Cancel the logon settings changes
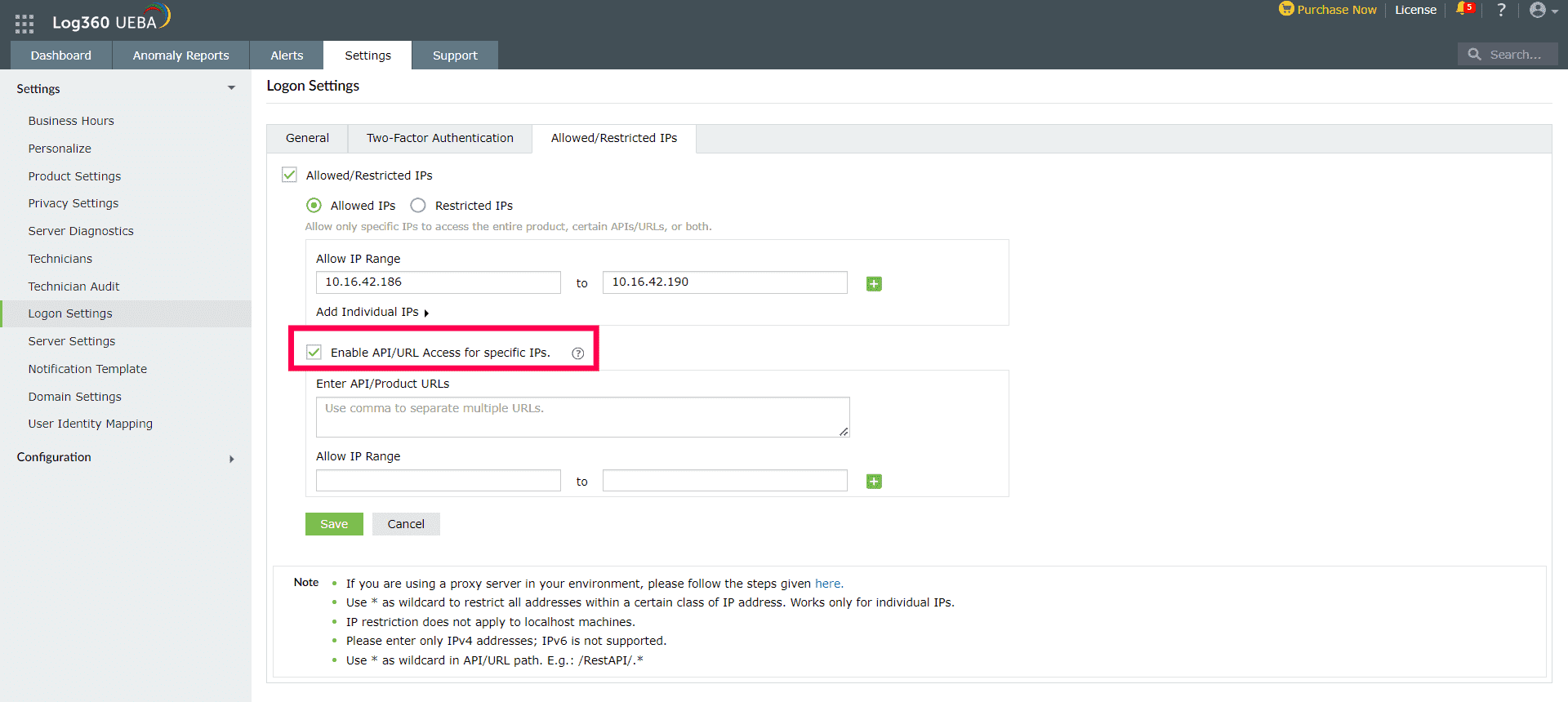The width and height of the screenshot is (1568, 702). point(406,524)
